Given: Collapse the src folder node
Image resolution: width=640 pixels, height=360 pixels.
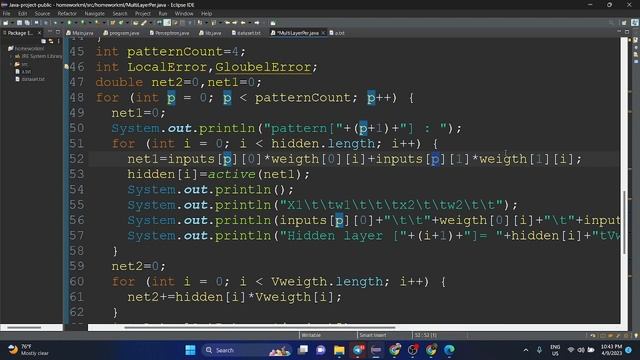Looking at the screenshot, I should [11, 64].
